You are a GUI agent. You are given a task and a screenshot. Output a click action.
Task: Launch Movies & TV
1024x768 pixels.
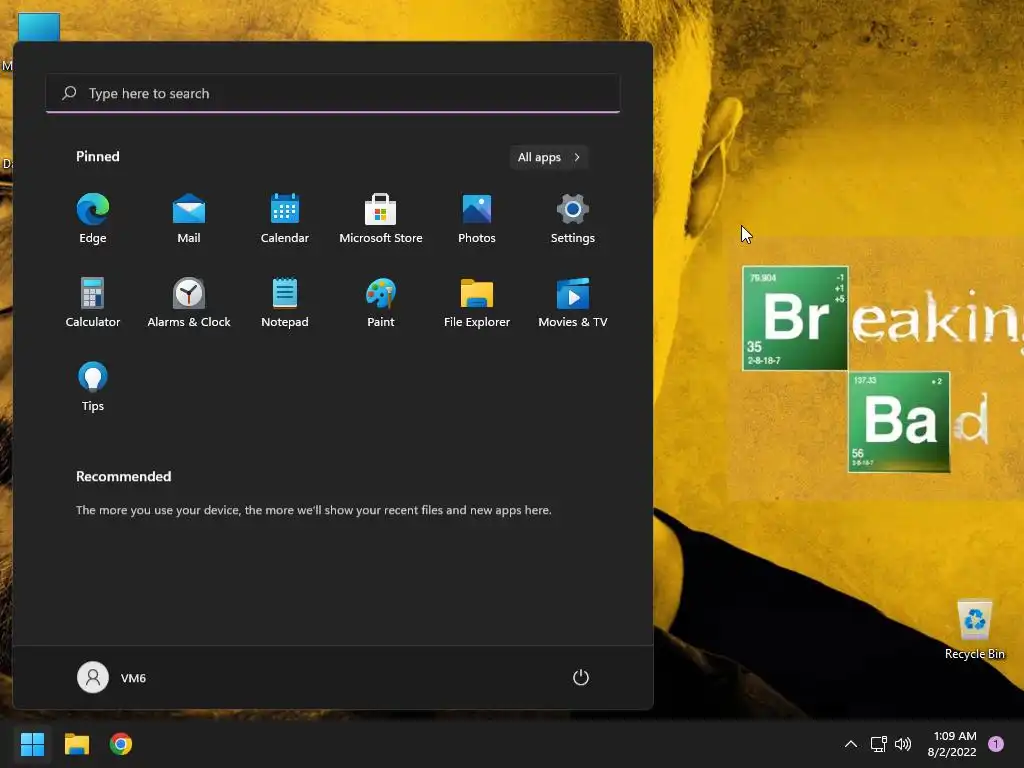[x=573, y=302]
